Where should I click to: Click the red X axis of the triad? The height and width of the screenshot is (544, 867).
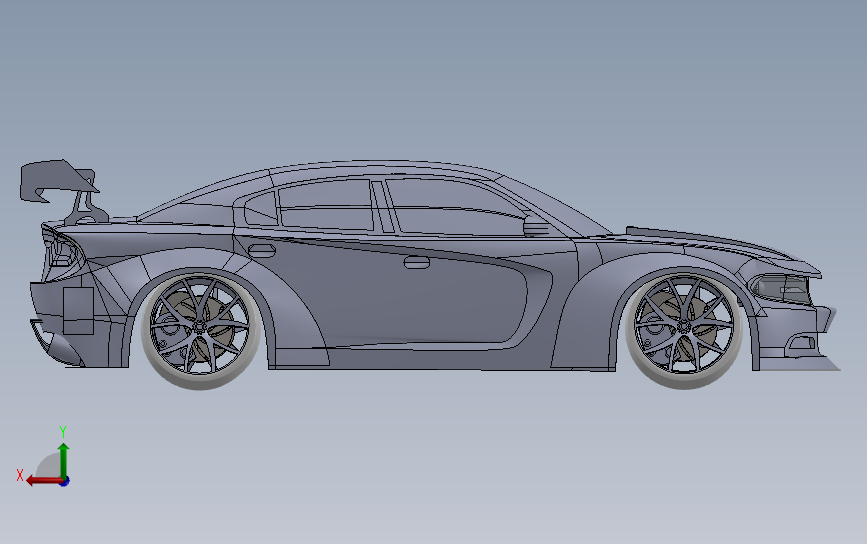coord(44,480)
